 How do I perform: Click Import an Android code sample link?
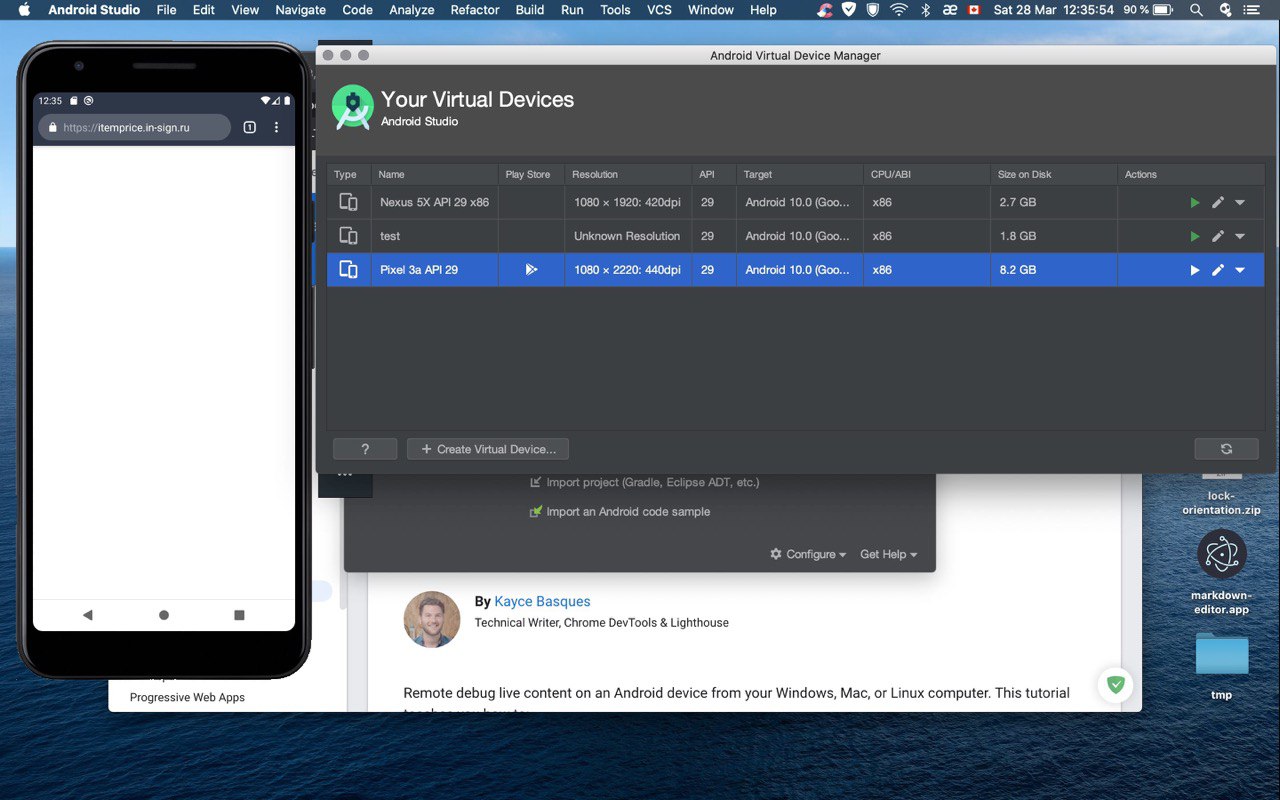[x=620, y=511]
